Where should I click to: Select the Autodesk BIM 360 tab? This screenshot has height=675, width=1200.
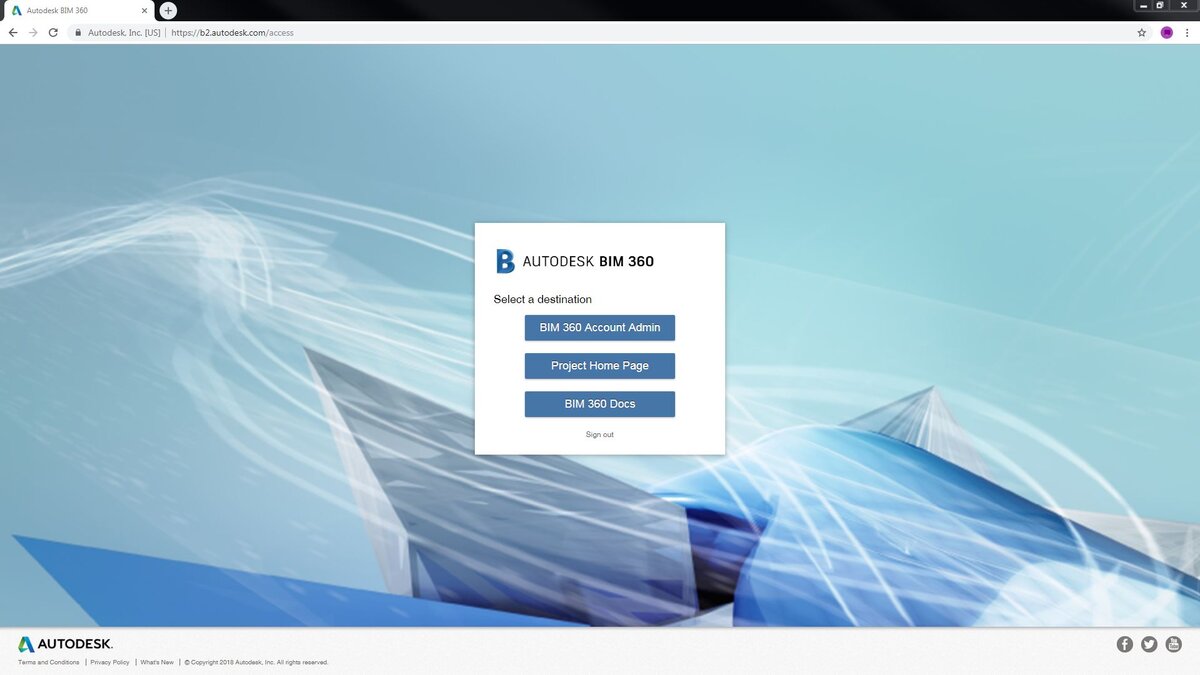point(78,10)
